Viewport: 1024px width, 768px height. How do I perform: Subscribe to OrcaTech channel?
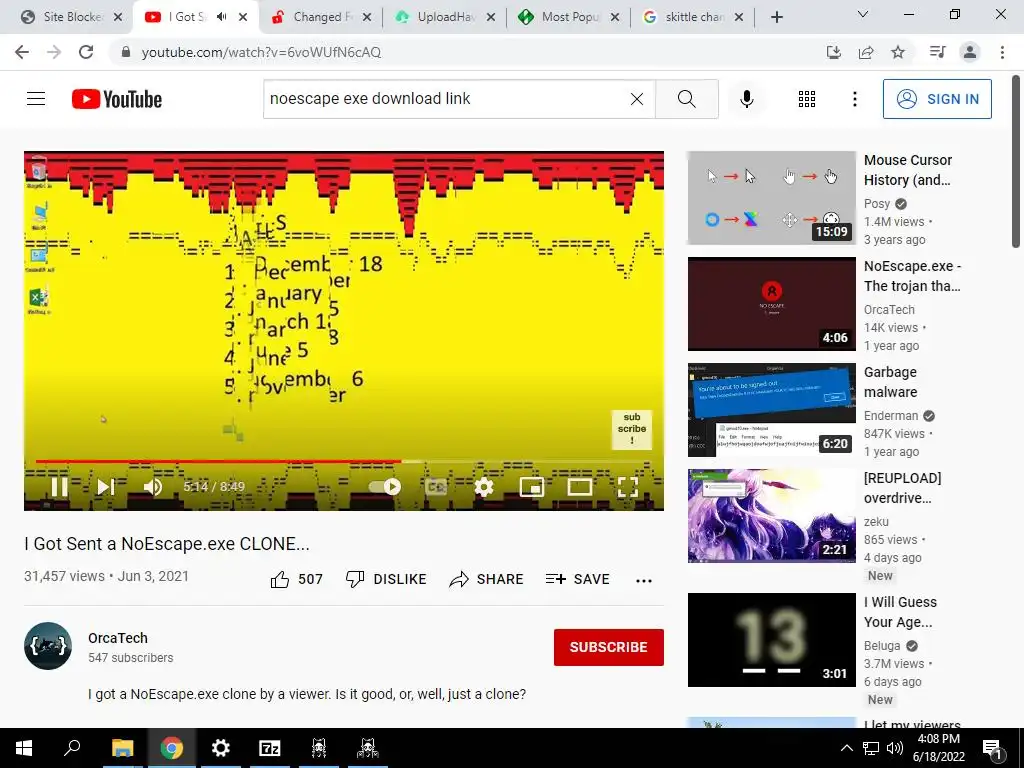coord(609,647)
